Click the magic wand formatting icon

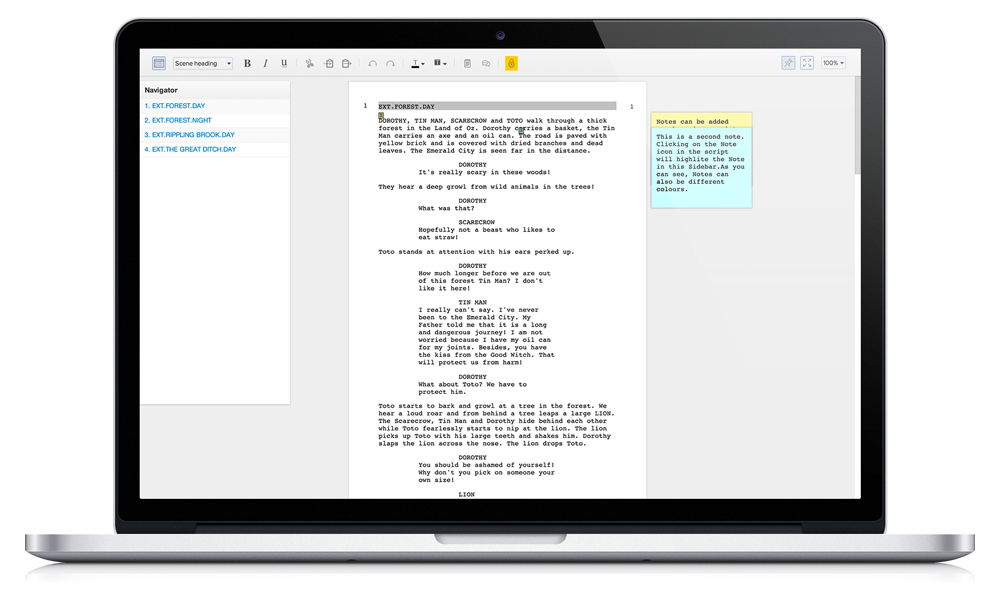click(788, 63)
